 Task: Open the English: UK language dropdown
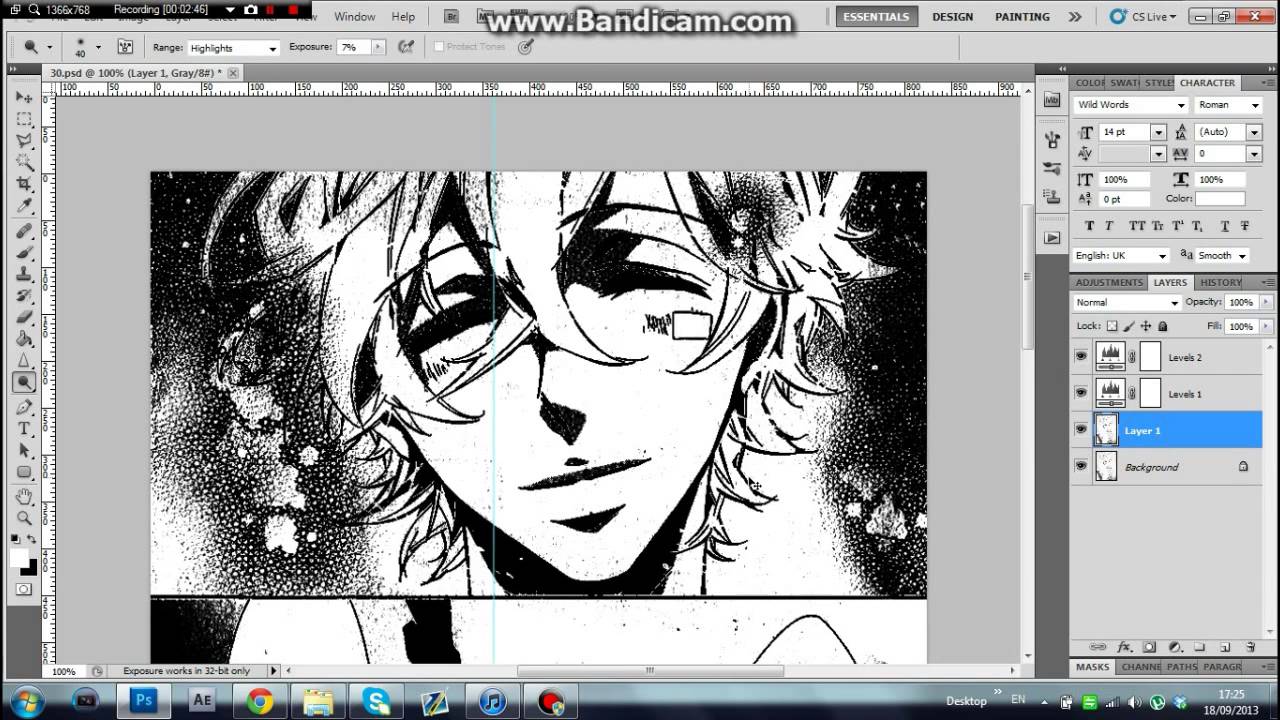click(1121, 256)
